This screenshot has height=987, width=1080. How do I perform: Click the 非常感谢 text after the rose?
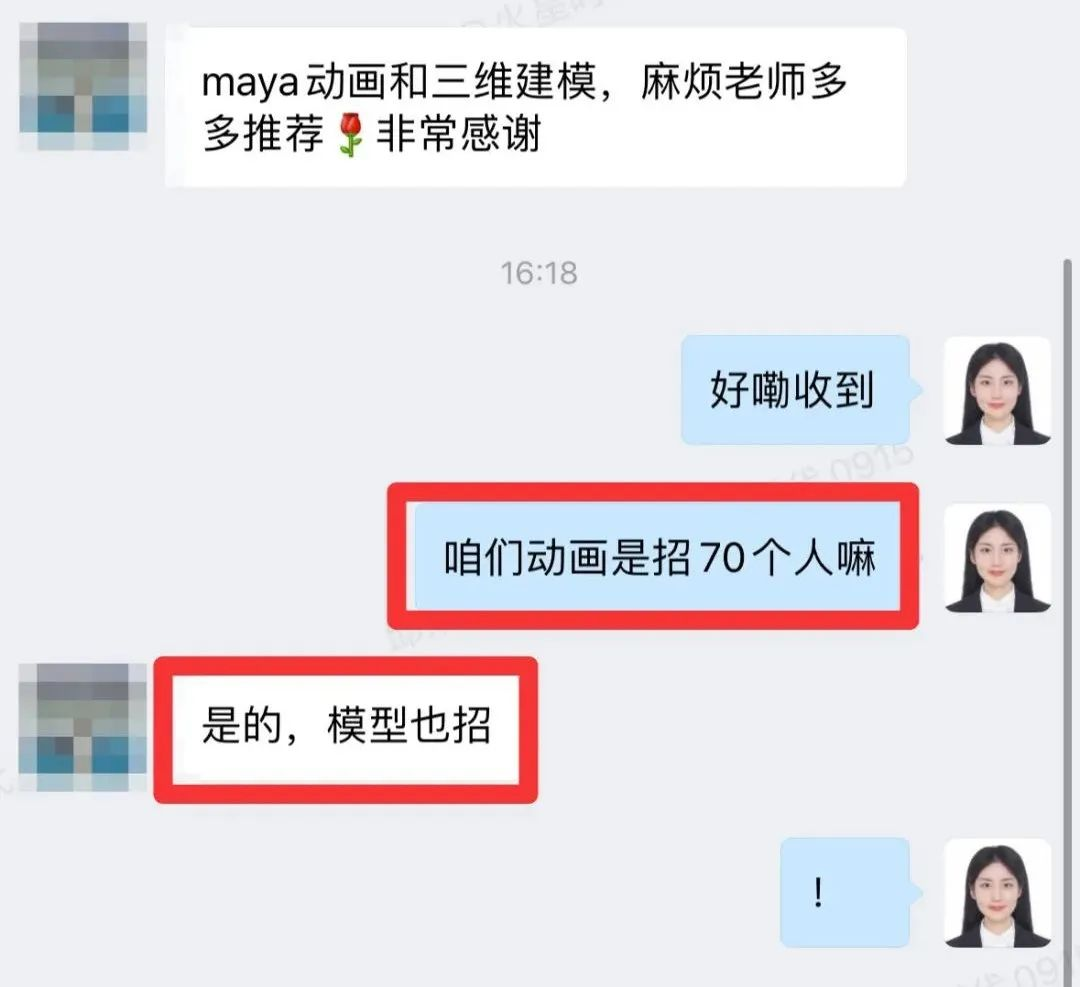click(459, 134)
